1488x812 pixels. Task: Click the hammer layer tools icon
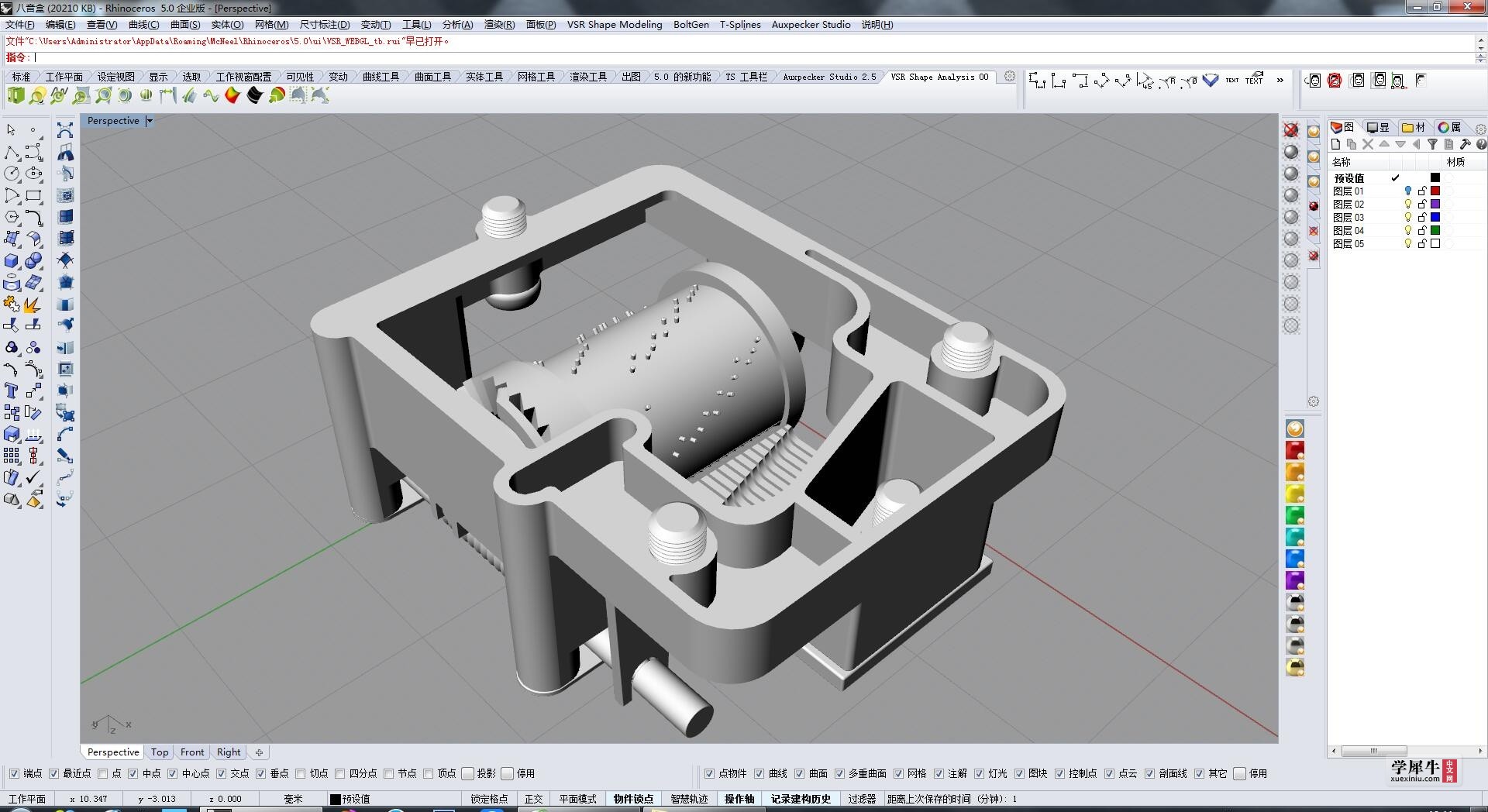(1465, 144)
